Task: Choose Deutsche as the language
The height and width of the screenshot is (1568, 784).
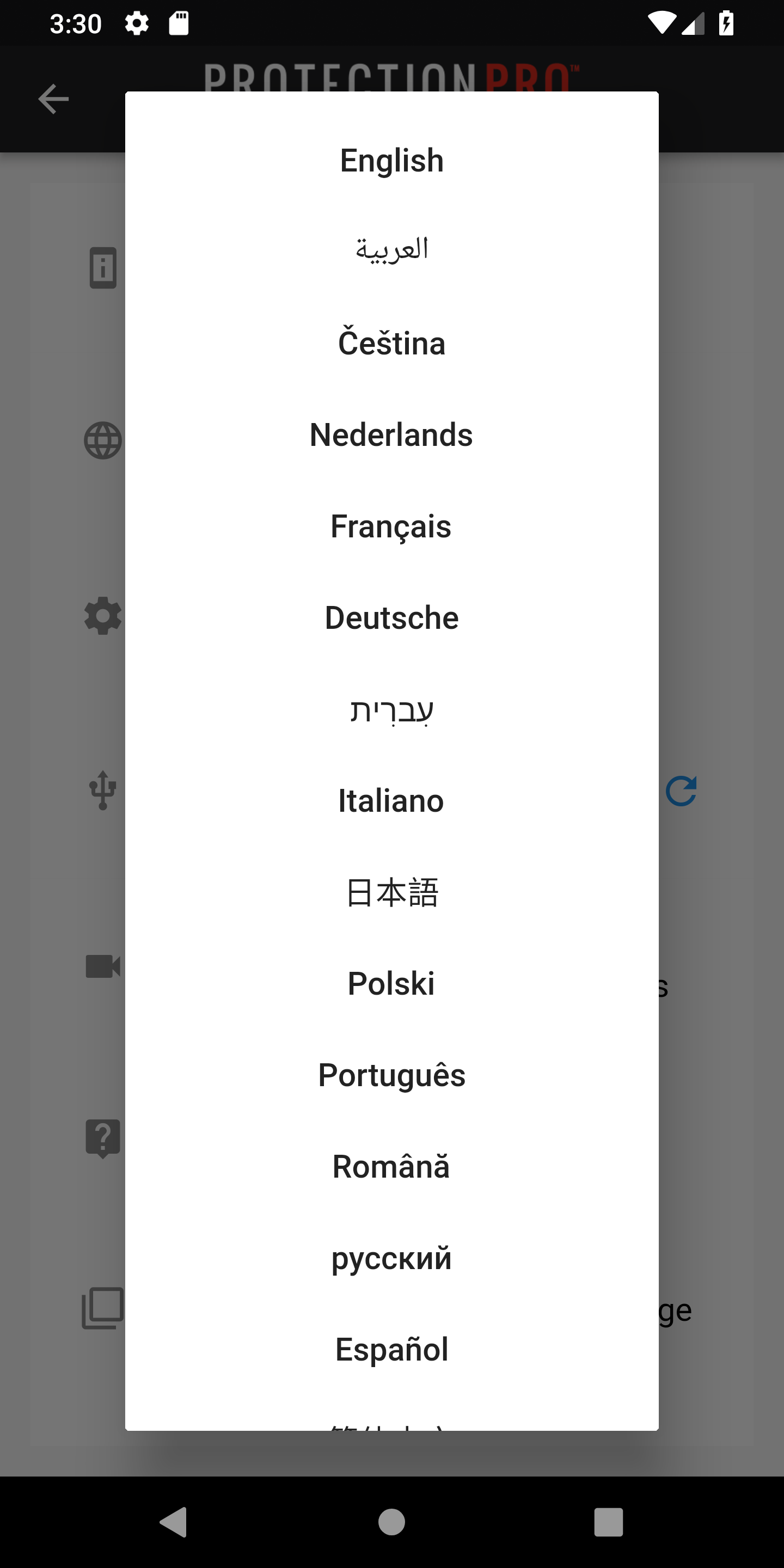Action: tap(391, 618)
